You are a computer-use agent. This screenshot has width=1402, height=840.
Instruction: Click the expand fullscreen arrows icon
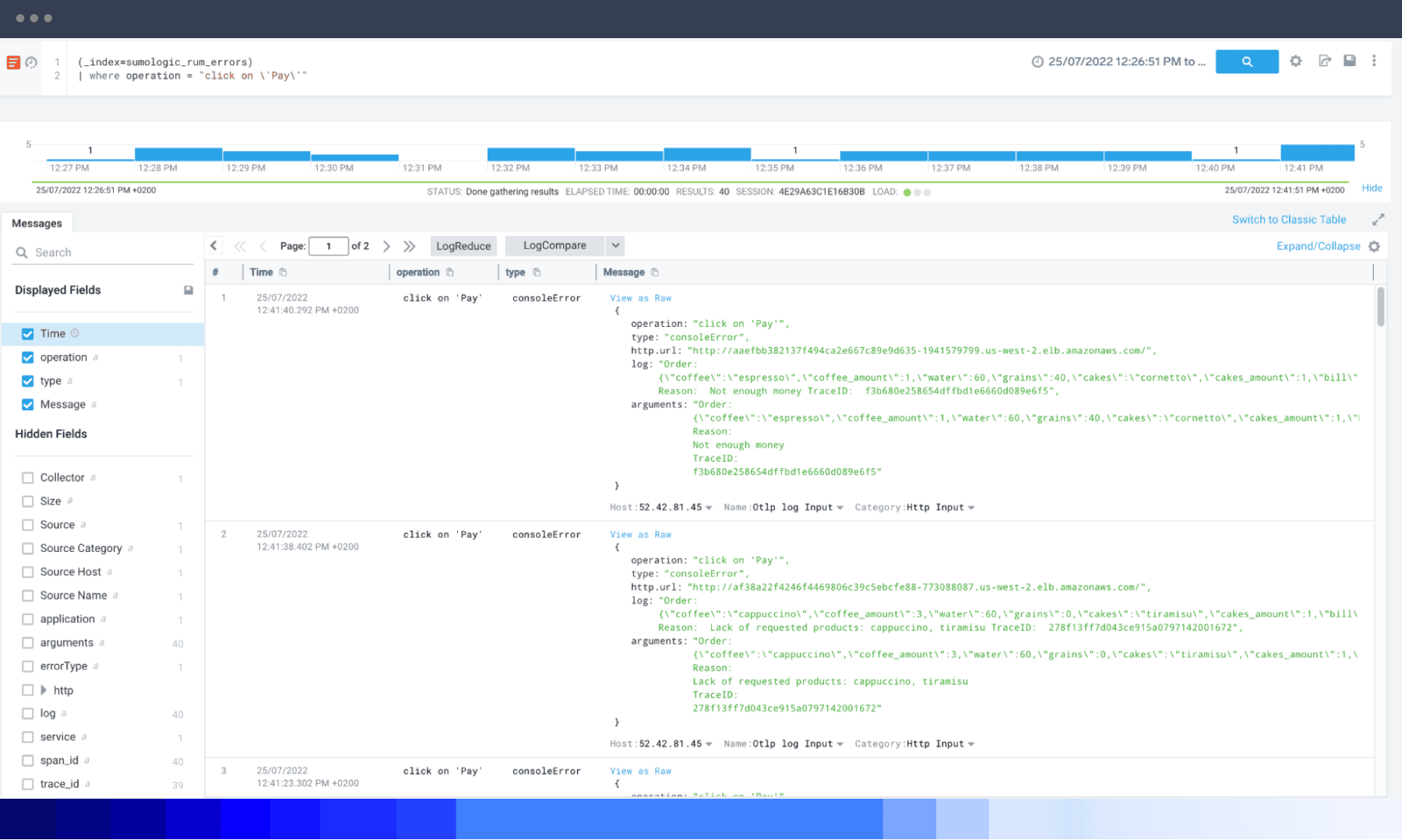tap(1378, 220)
